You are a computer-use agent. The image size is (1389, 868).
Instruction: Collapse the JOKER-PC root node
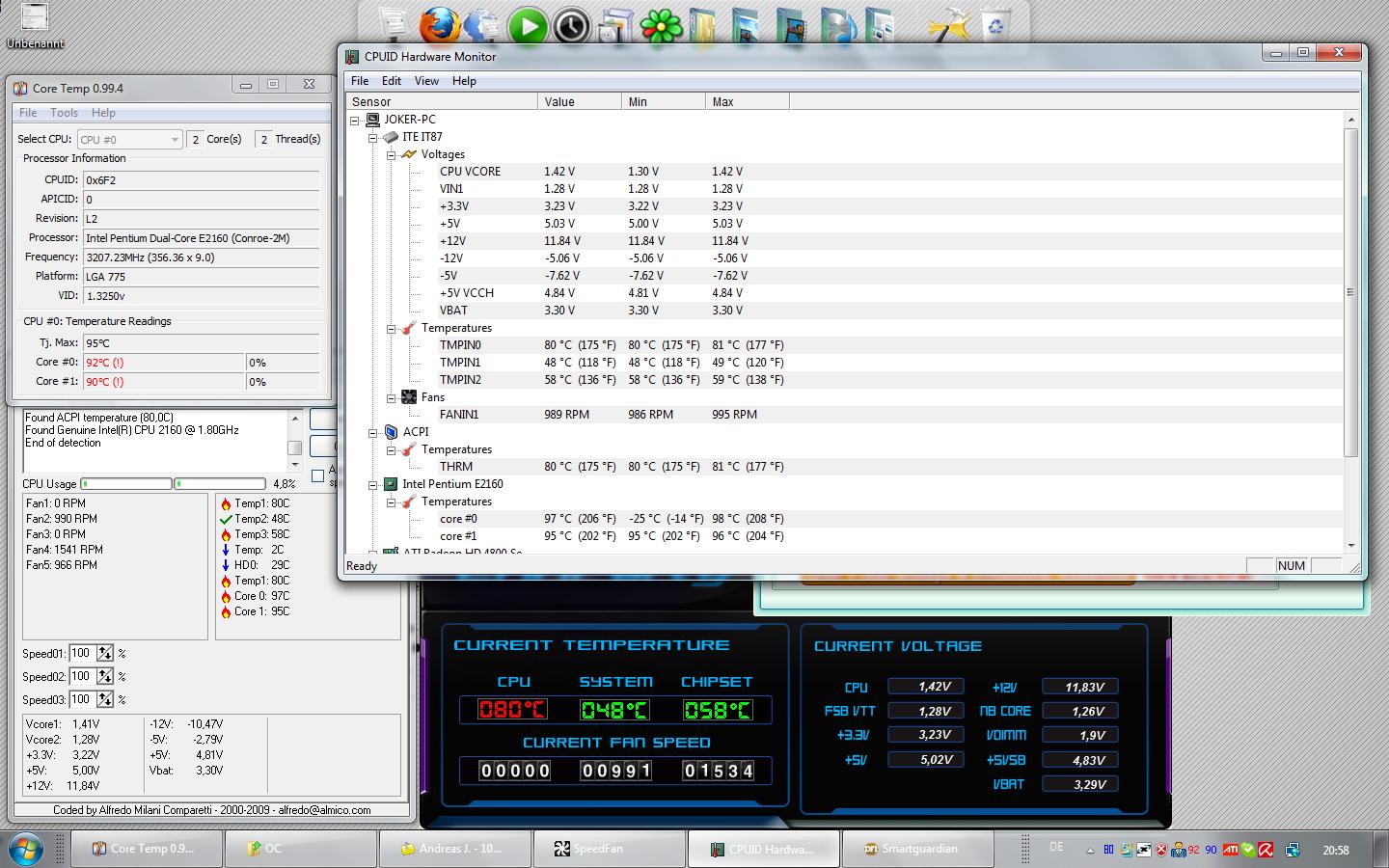[x=355, y=120]
